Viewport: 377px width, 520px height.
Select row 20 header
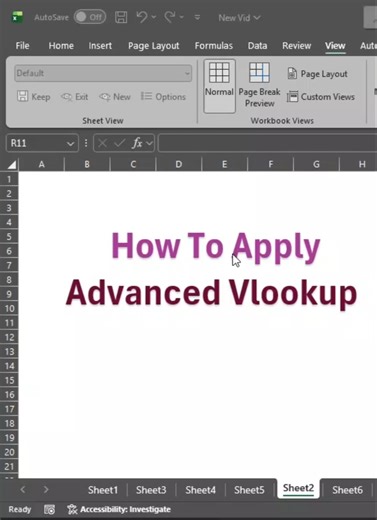coord(9,452)
